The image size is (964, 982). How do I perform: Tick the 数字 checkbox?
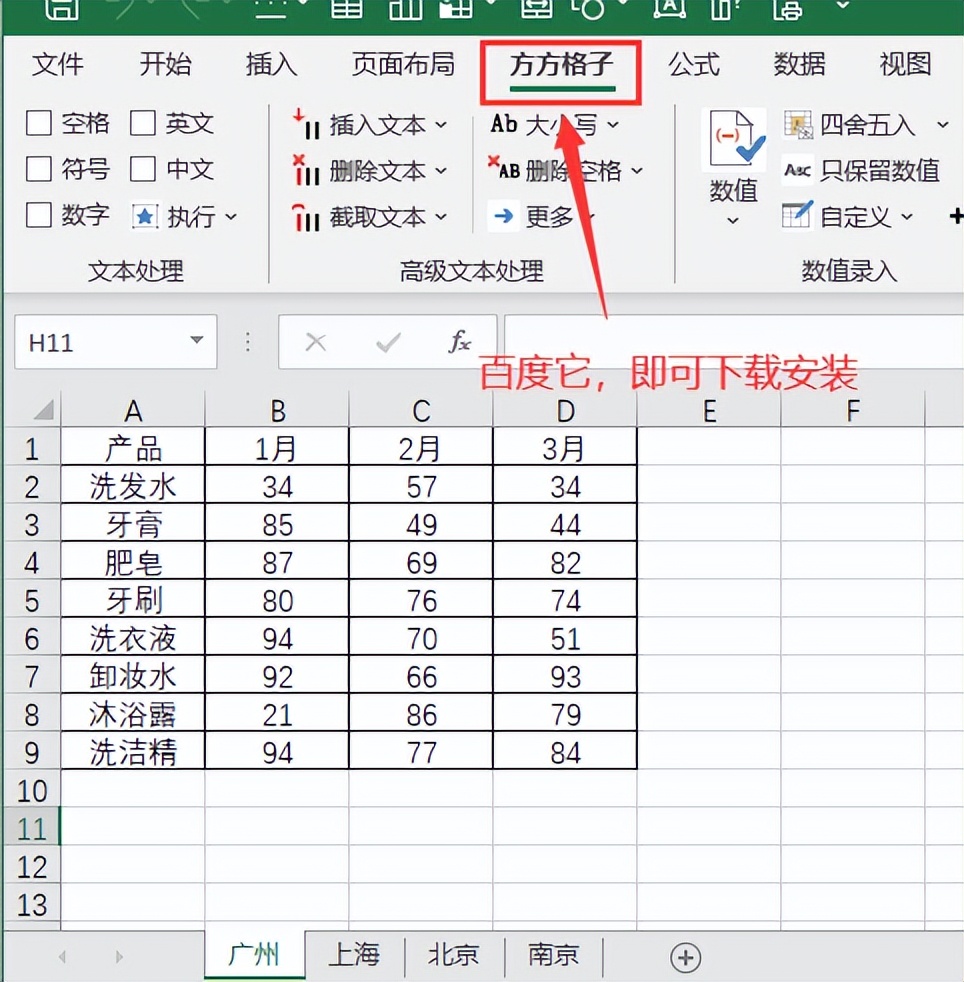[x=39, y=216]
